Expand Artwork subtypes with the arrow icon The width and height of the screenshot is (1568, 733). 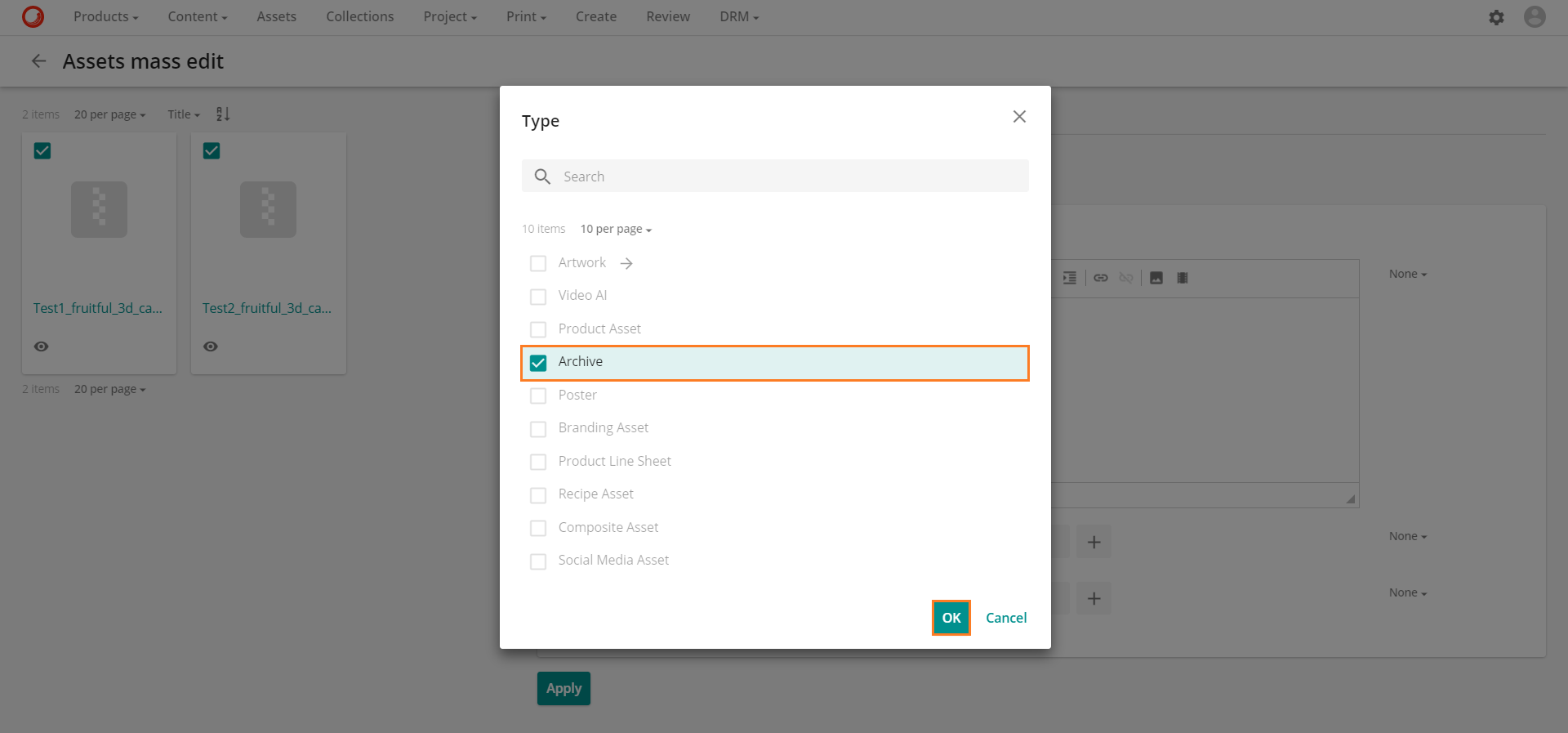tap(626, 263)
